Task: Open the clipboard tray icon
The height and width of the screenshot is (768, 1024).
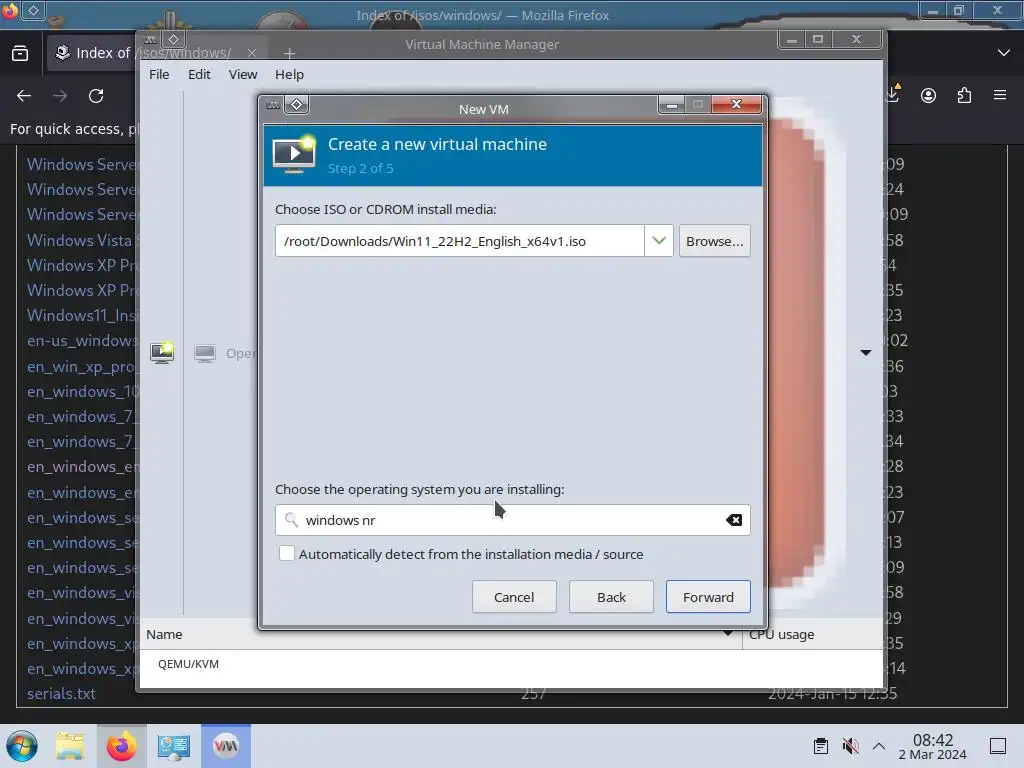Action: pyautogui.click(x=821, y=746)
